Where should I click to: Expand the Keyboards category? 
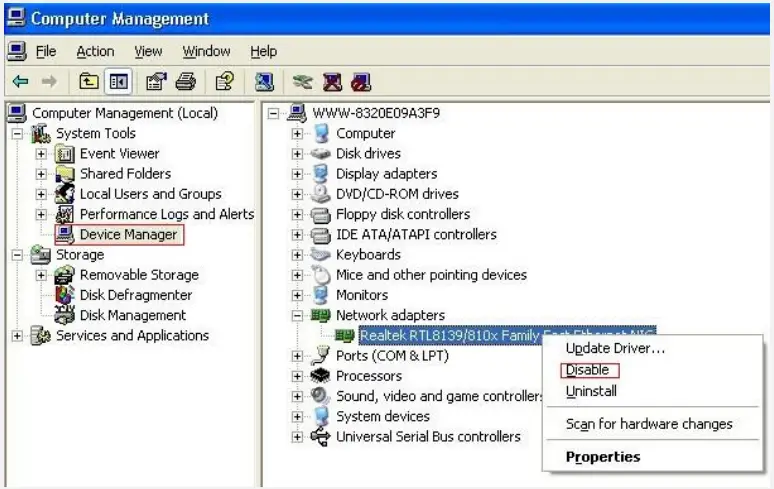tap(297, 255)
